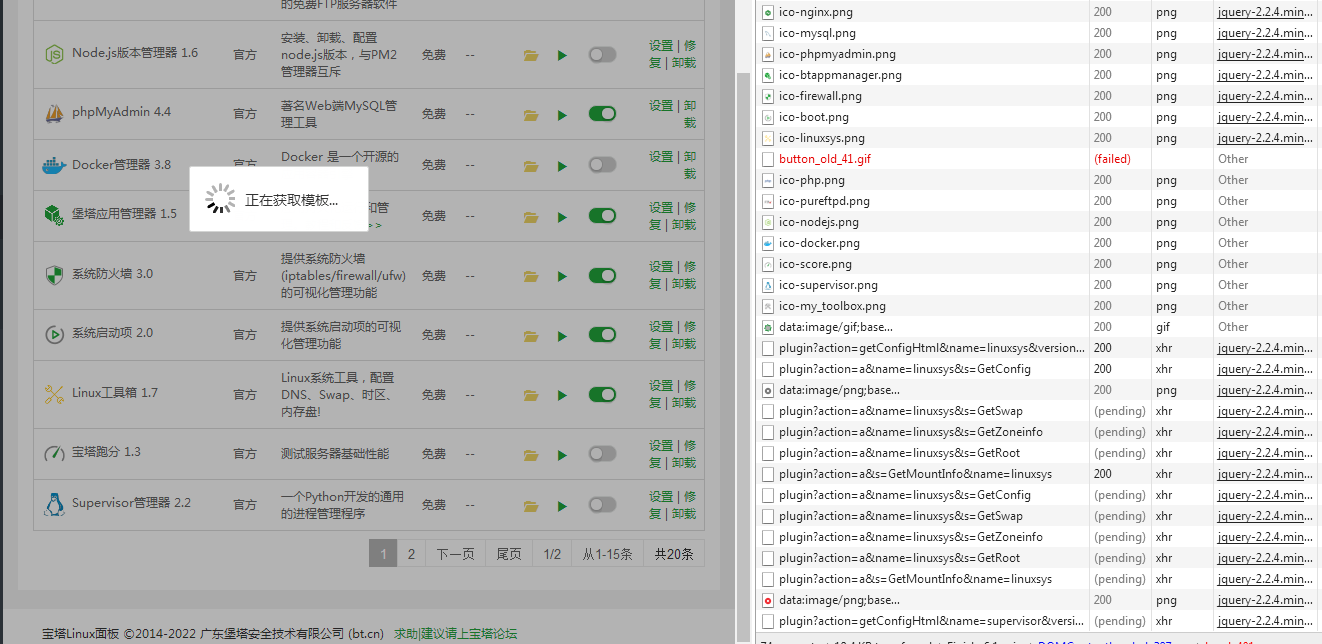Open folder icon in Docker管理器 row

[x=531, y=165]
